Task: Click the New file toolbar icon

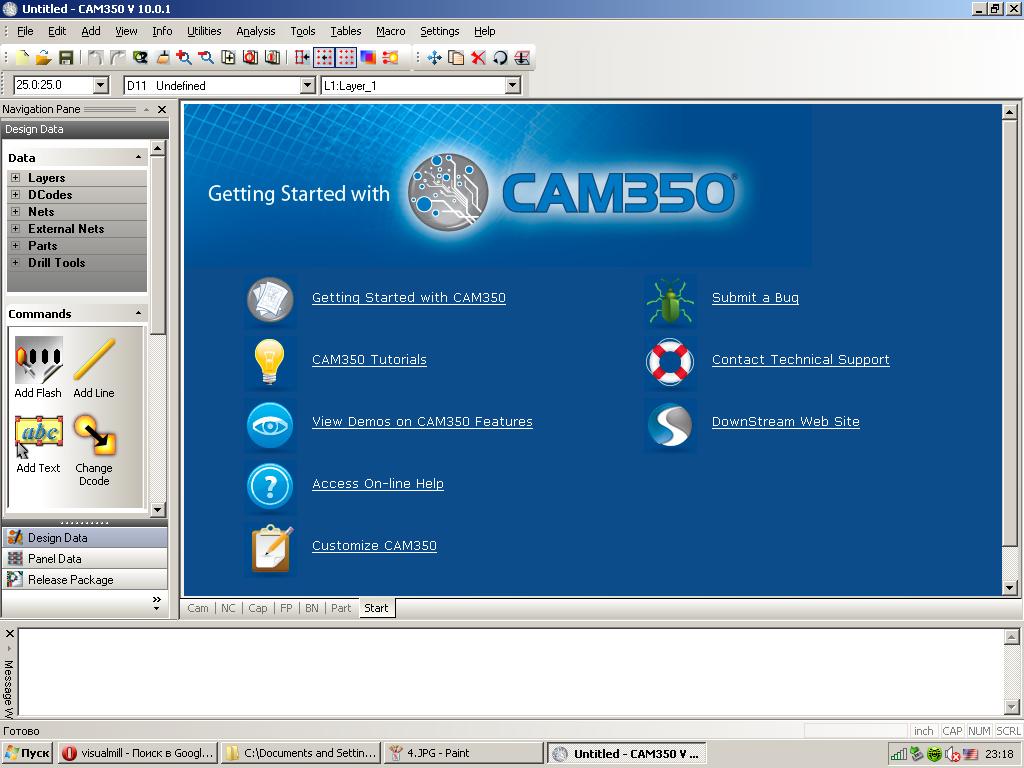Action: coord(22,57)
